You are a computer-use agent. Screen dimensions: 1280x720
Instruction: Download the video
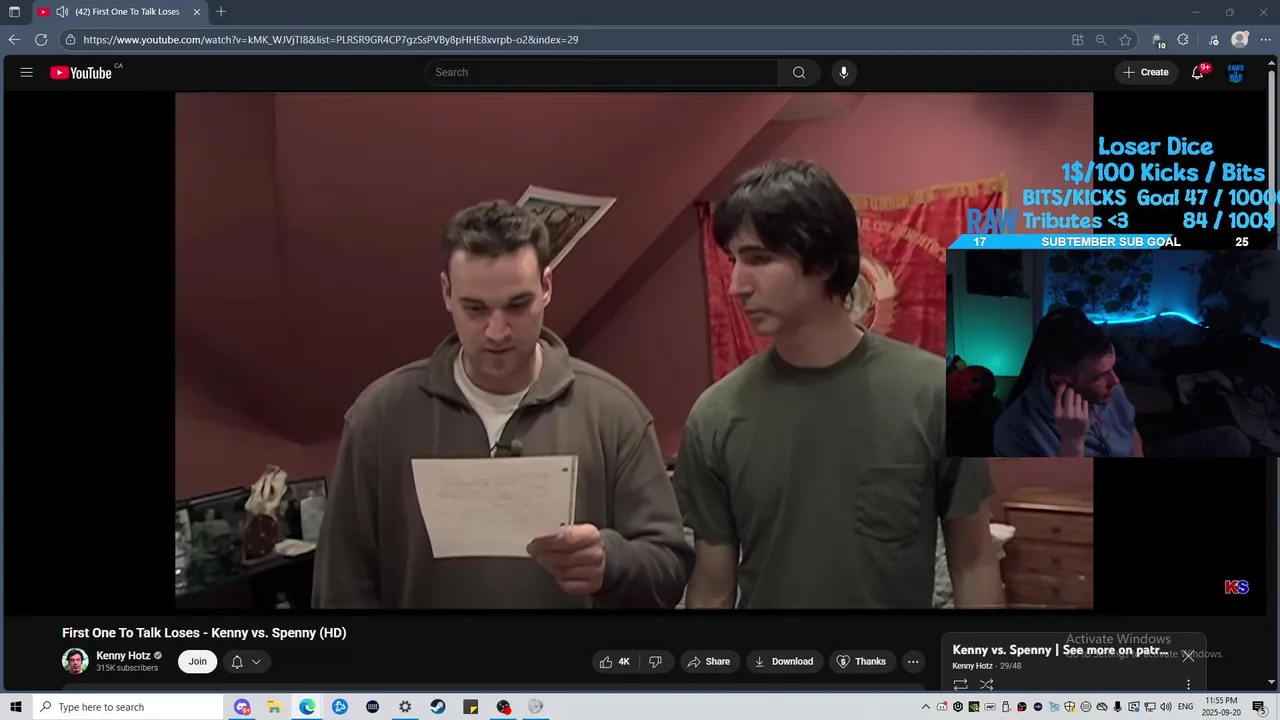(783, 661)
